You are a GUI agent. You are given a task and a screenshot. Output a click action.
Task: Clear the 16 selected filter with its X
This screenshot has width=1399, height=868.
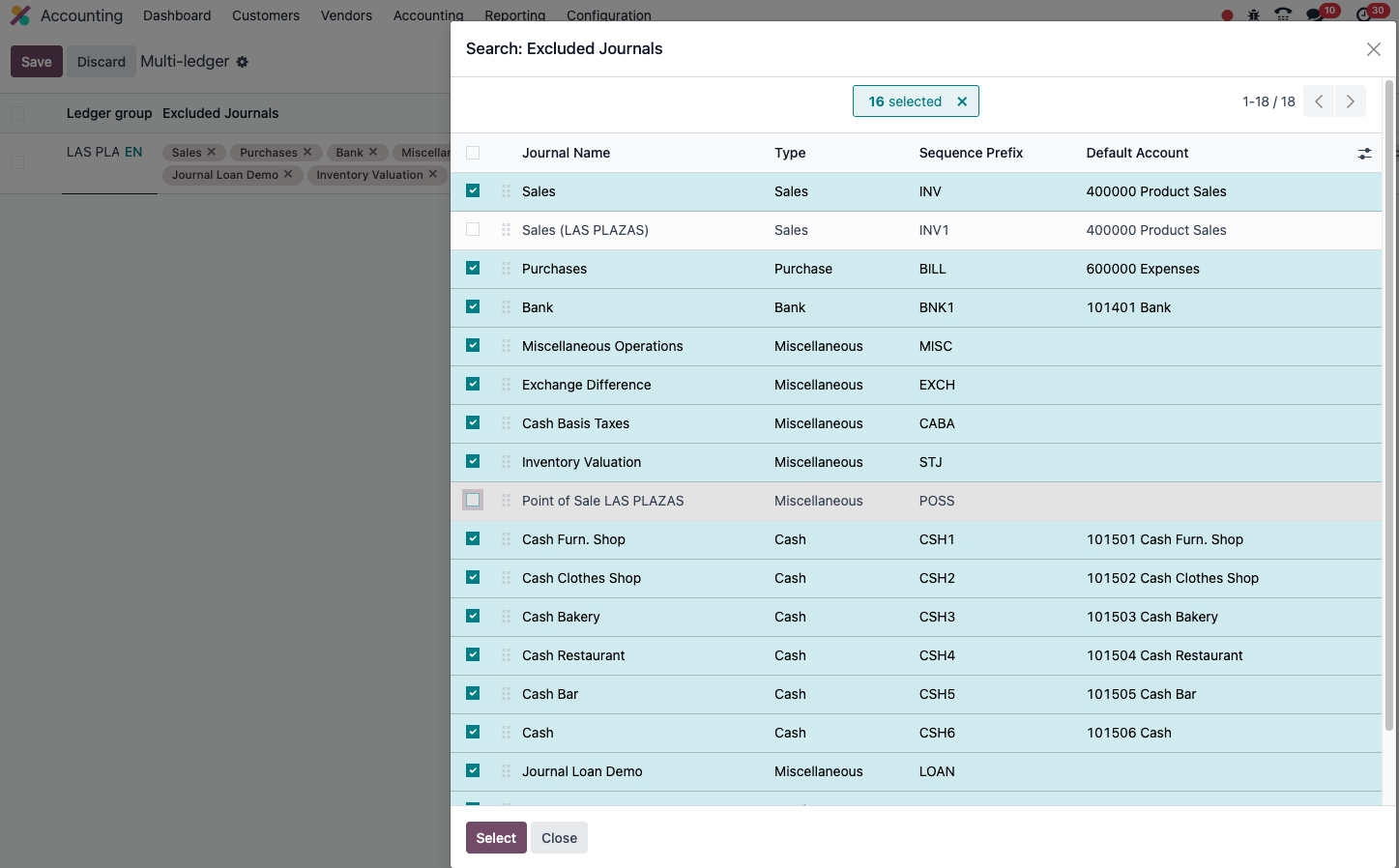pos(962,101)
